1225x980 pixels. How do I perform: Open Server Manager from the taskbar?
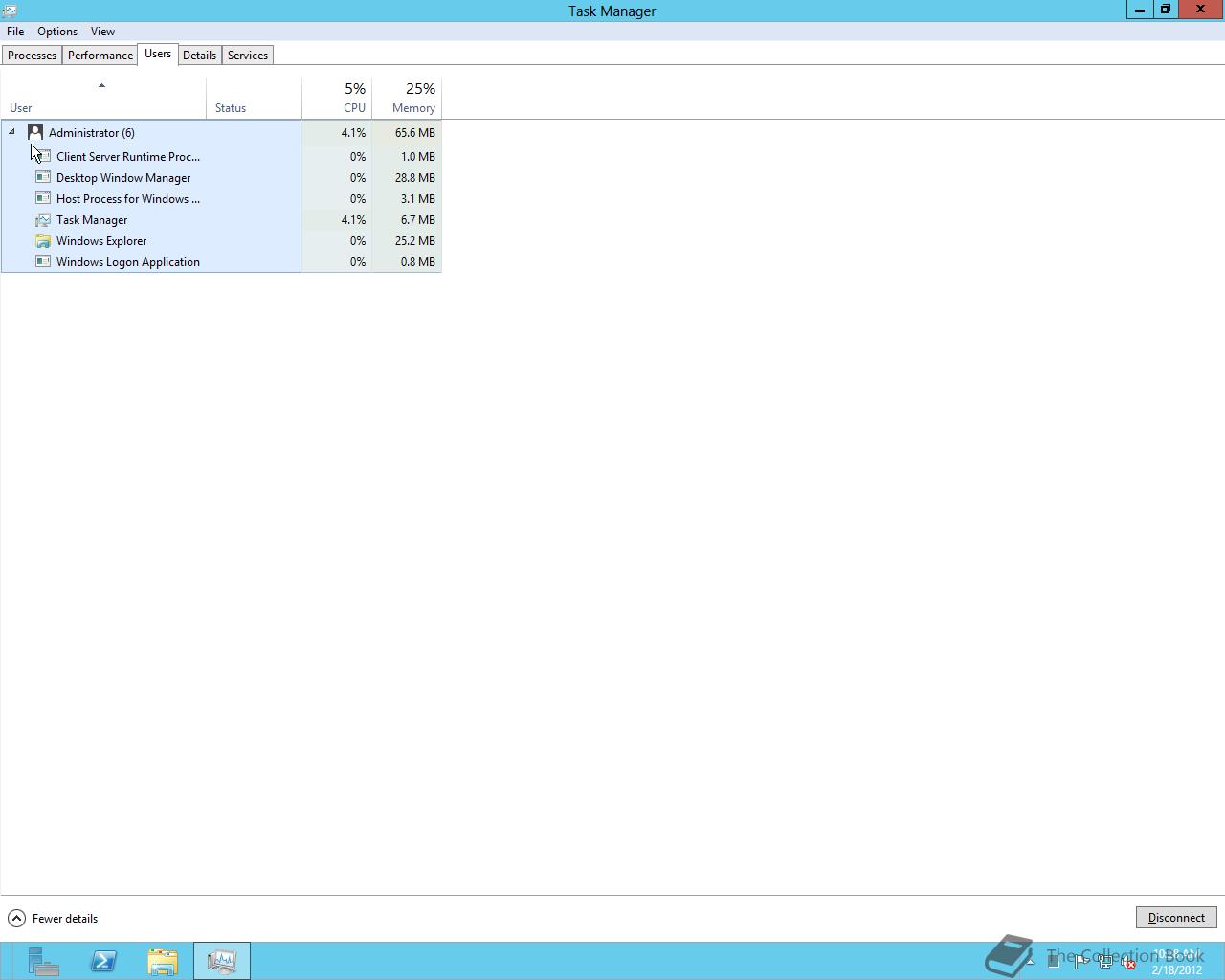43,961
